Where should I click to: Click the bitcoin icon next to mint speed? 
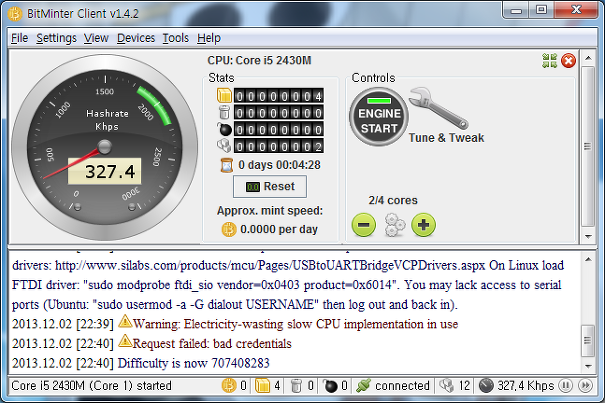click(x=229, y=229)
